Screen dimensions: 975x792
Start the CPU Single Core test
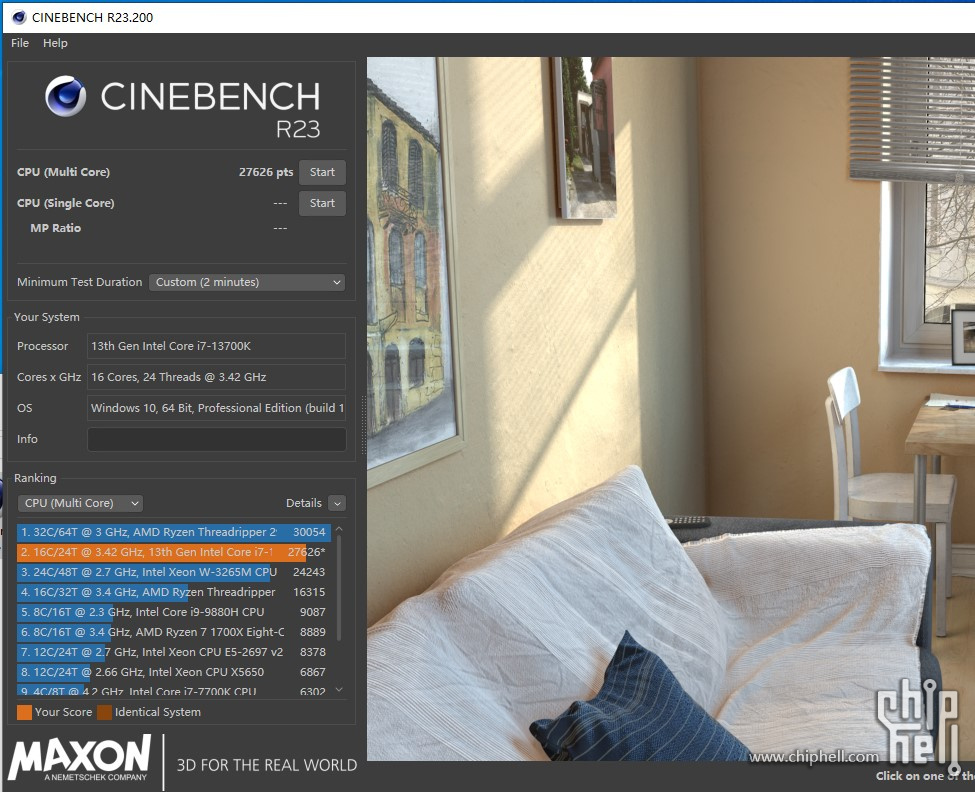tap(322, 203)
